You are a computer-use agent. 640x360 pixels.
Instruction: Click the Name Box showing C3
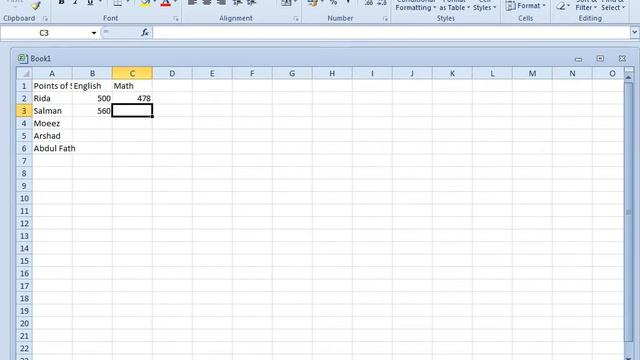pyautogui.click(x=44, y=33)
